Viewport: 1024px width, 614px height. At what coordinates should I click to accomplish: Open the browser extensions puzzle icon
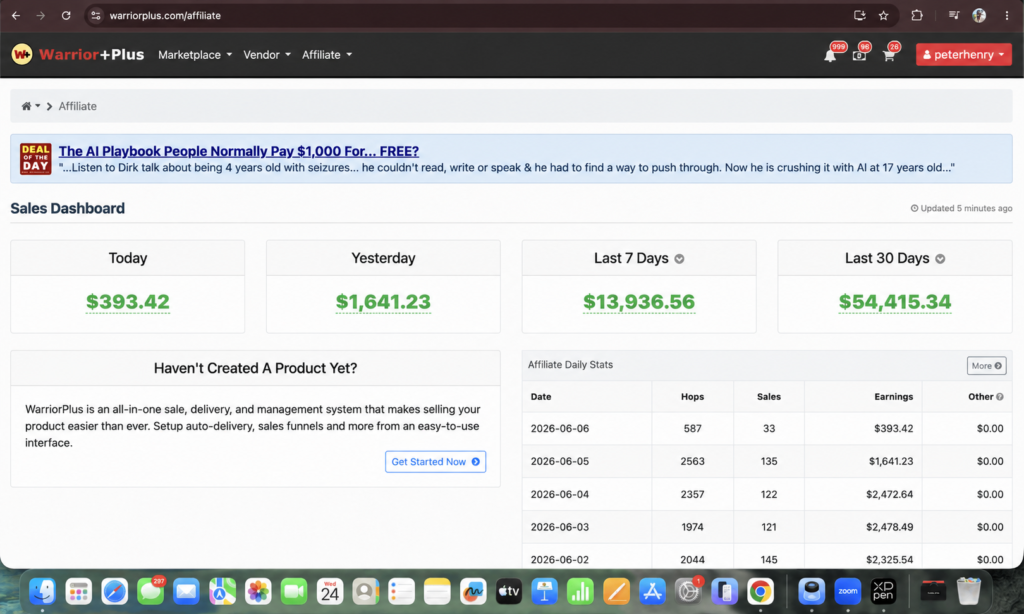click(x=917, y=16)
